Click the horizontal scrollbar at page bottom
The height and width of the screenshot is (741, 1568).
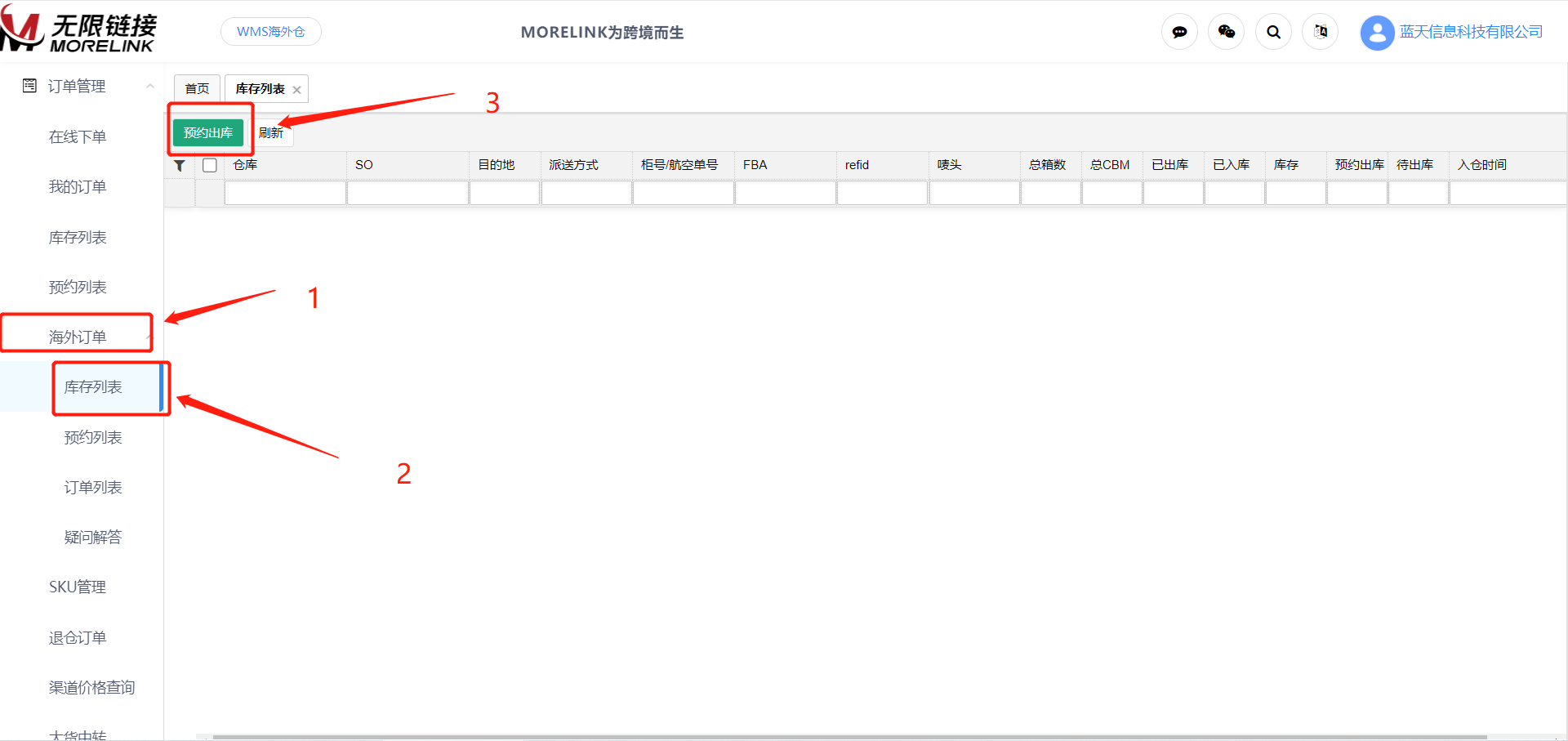849,737
